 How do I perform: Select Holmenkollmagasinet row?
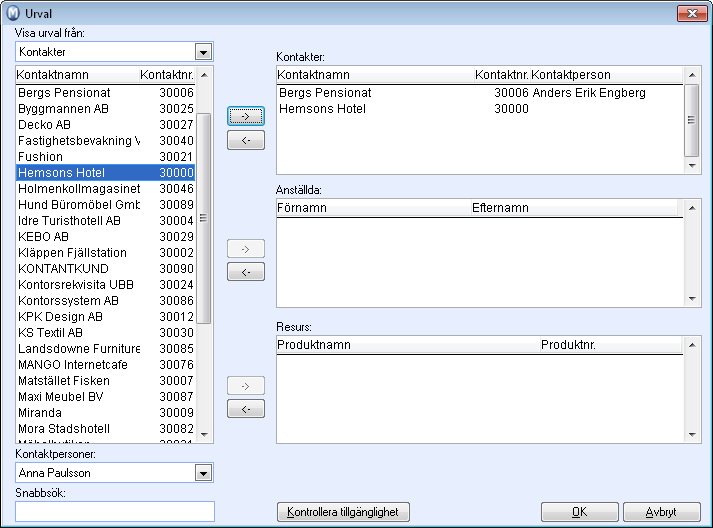pos(105,189)
